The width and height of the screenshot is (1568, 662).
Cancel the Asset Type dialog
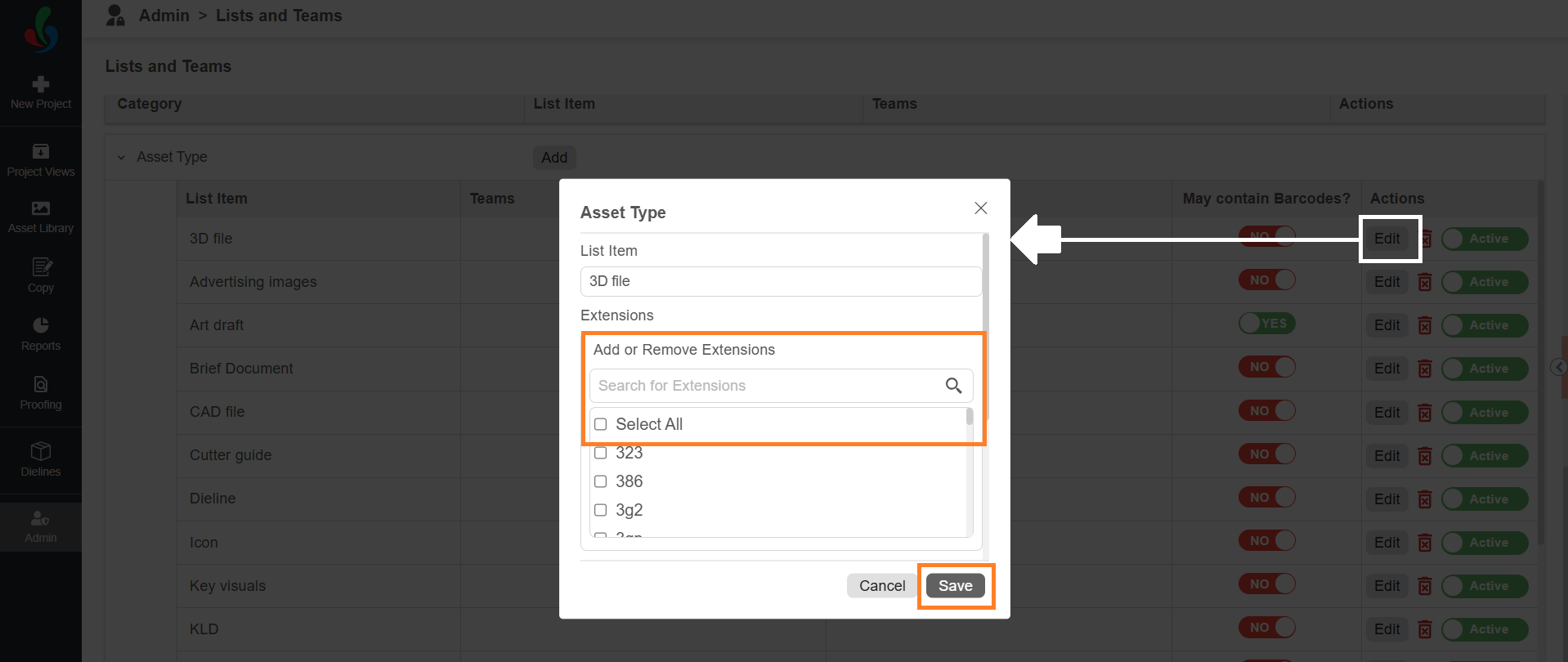click(882, 586)
